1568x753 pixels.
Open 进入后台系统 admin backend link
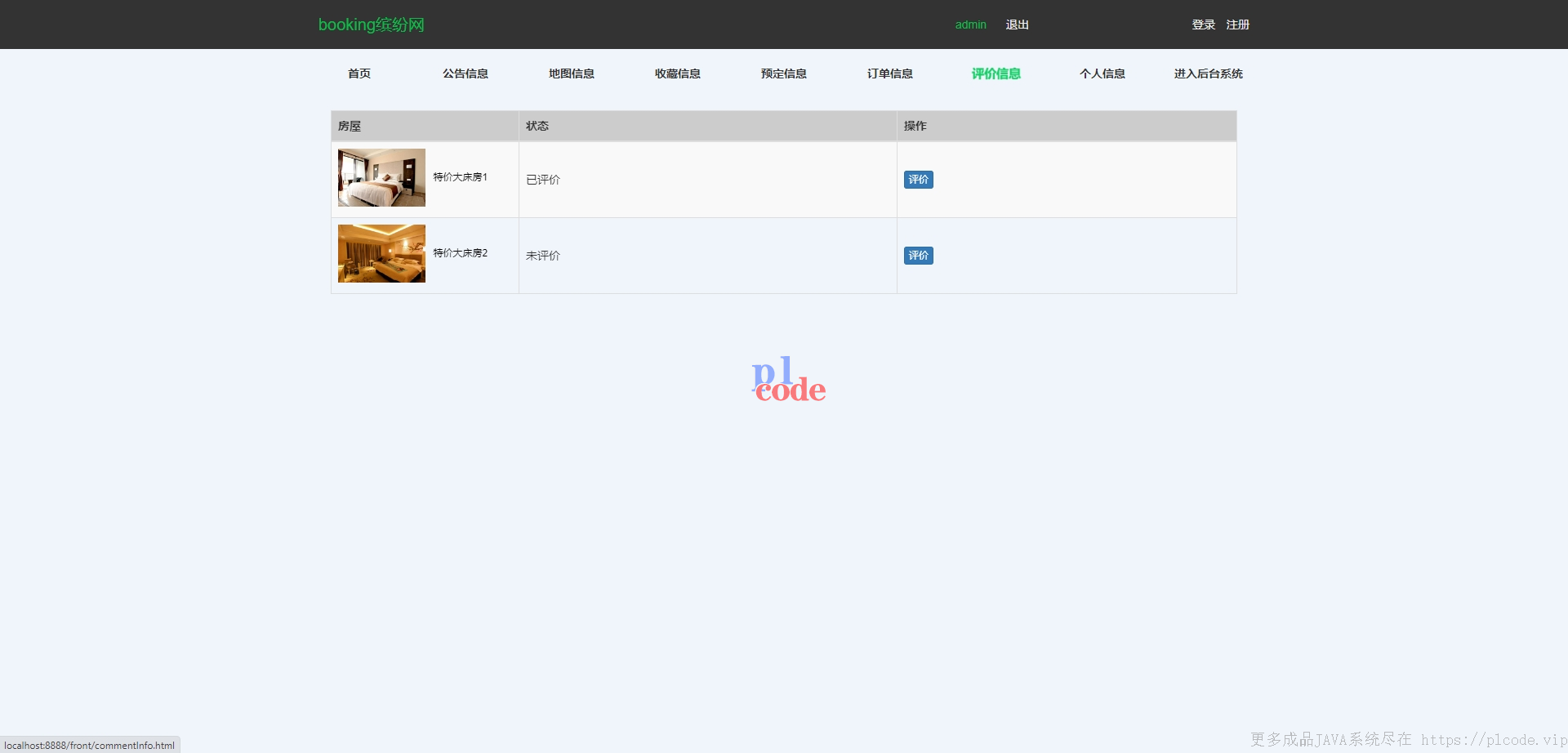coord(1209,74)
